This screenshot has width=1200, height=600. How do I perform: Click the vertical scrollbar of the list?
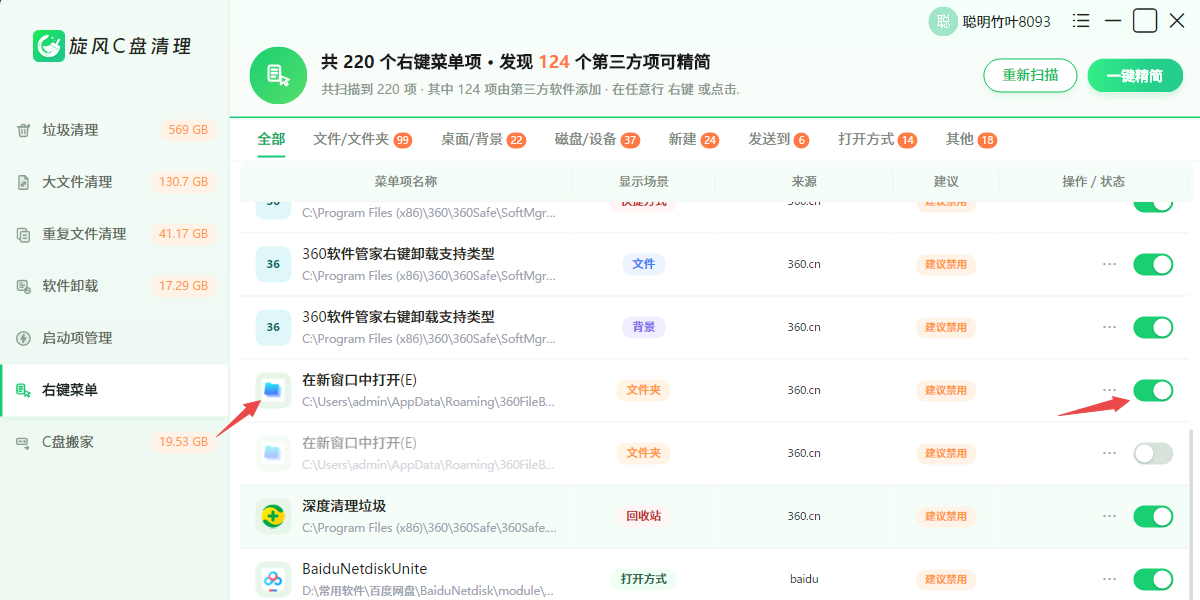tap(1190, 515)
